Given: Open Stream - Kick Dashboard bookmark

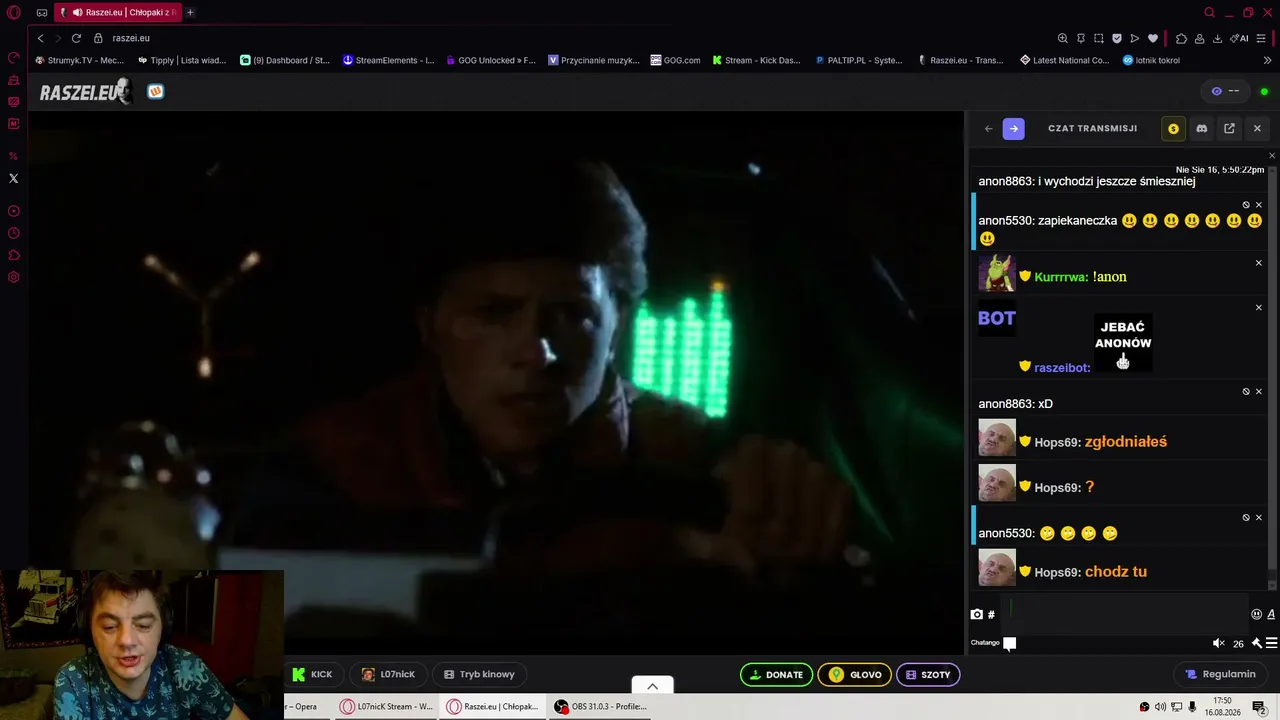Looking at the screenshot, I should click(756, 60).
